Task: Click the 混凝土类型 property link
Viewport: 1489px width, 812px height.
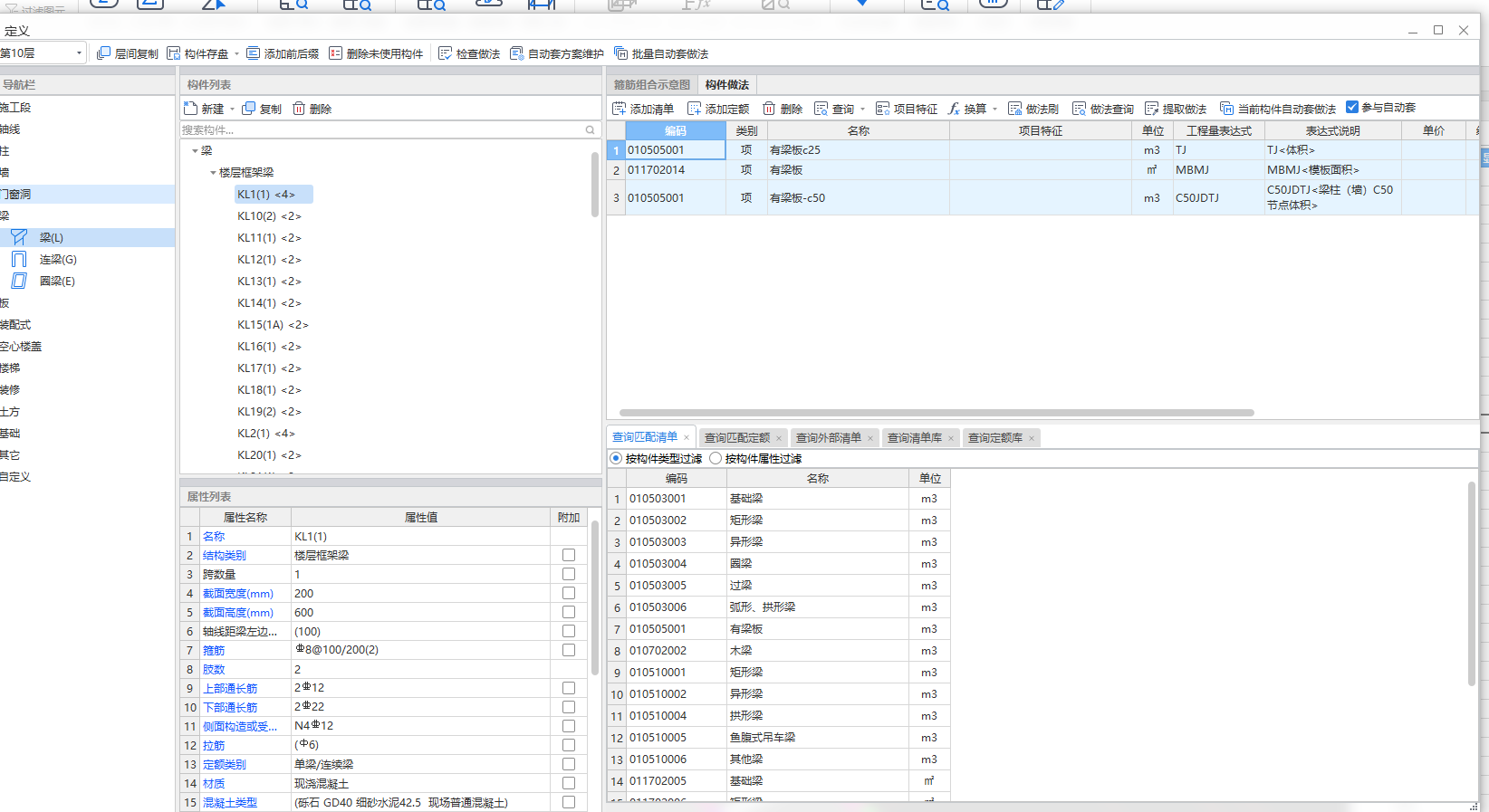Action: tap(230, 803)
